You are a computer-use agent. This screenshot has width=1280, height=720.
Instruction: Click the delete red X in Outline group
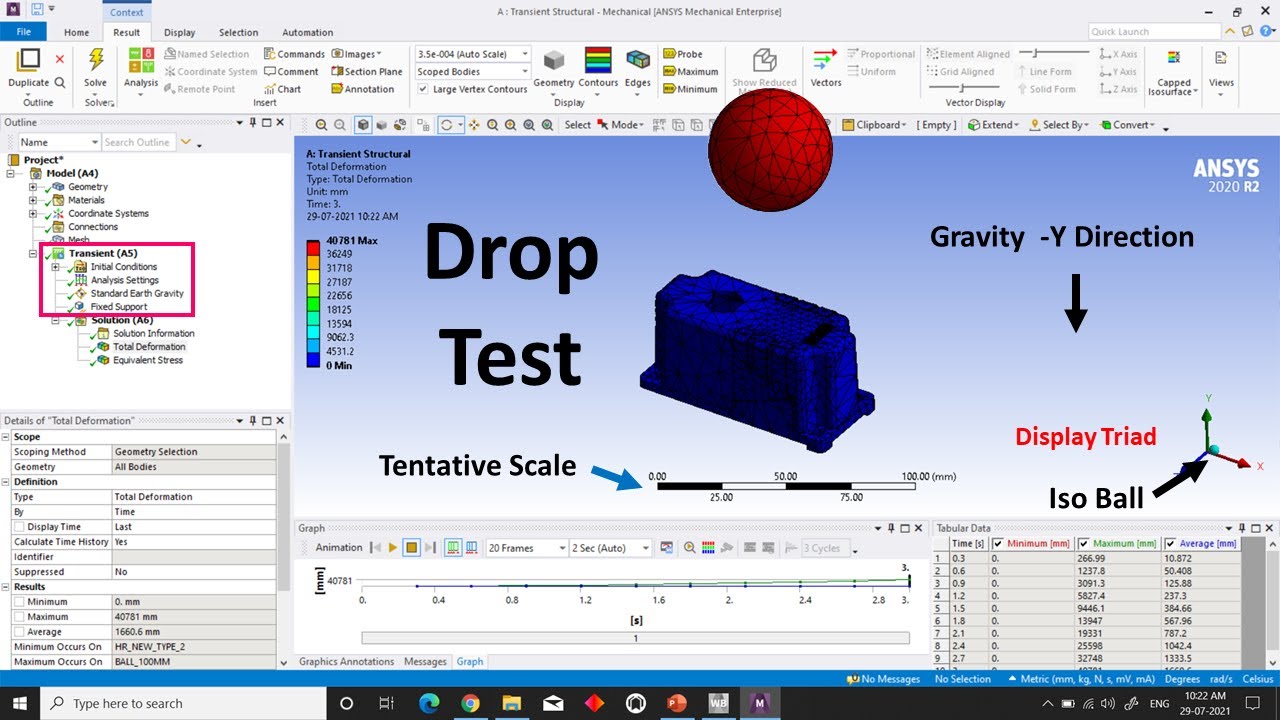(60, 60)
